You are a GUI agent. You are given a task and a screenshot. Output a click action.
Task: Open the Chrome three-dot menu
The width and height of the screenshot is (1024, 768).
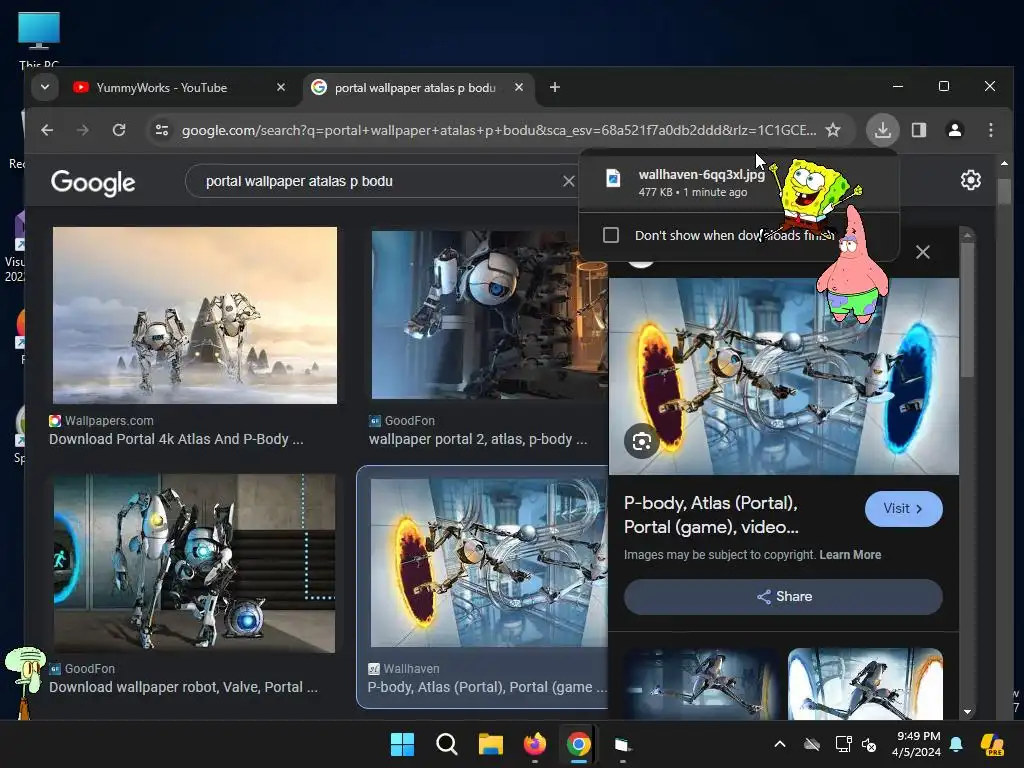point(991,130)
